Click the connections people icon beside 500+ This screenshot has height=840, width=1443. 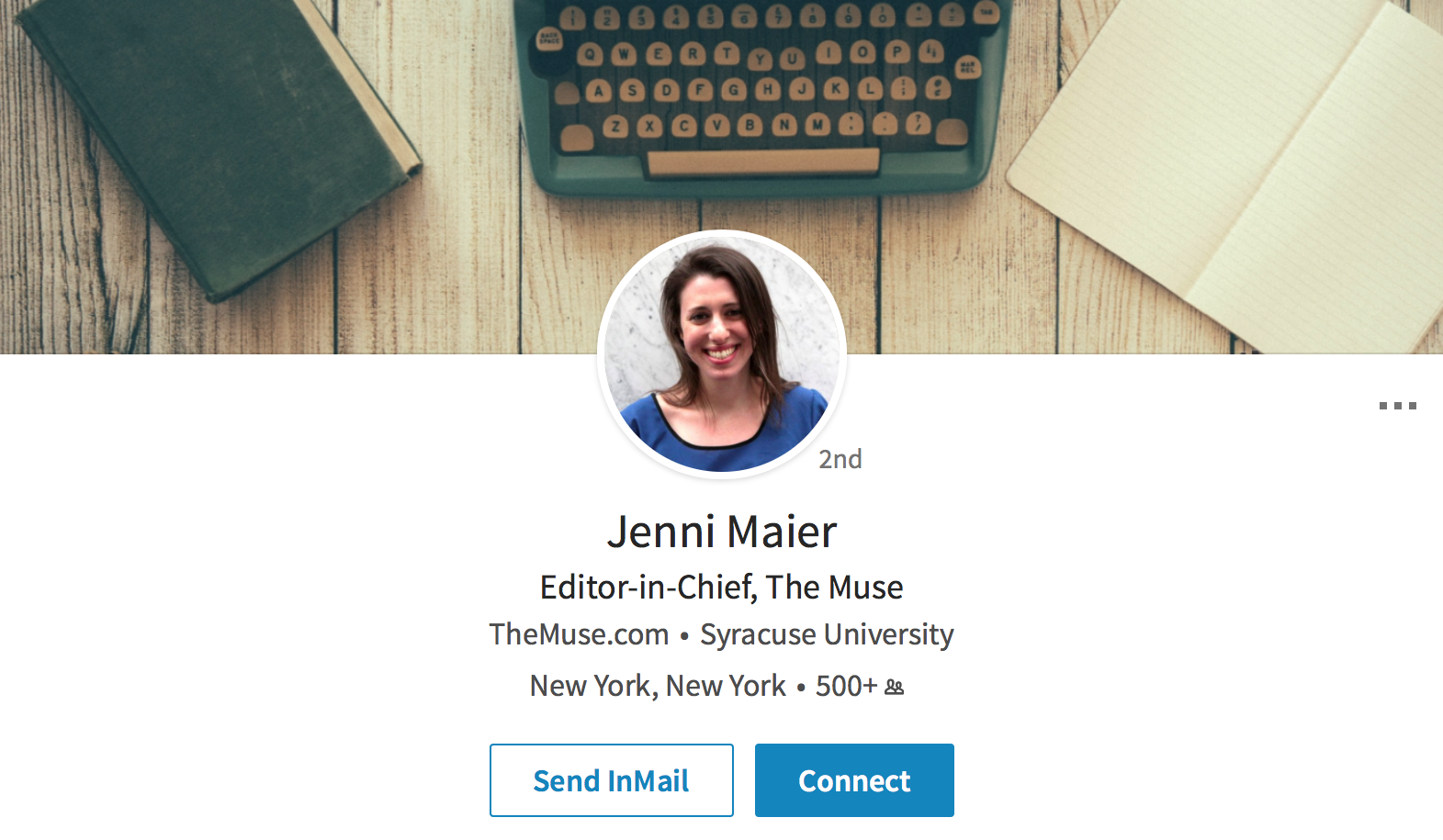pyautogui.click(x=894, y=687)
